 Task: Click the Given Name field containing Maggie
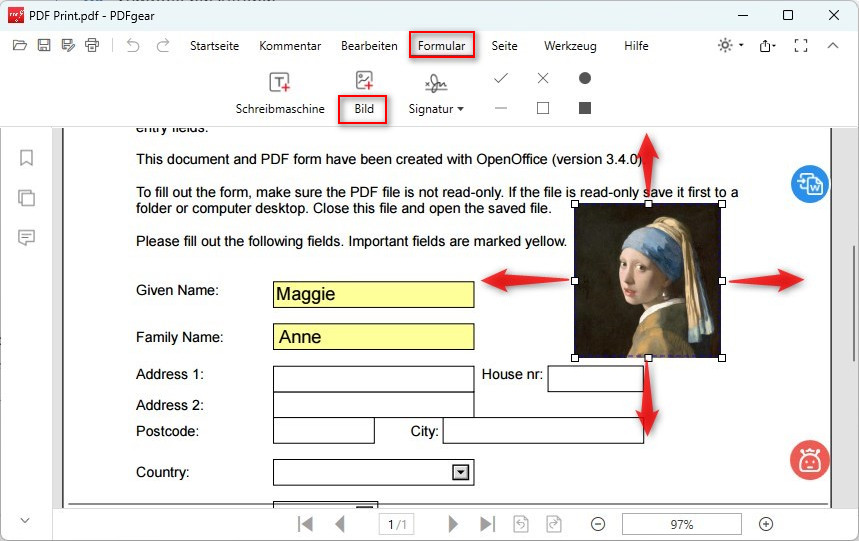pos(374,295)
